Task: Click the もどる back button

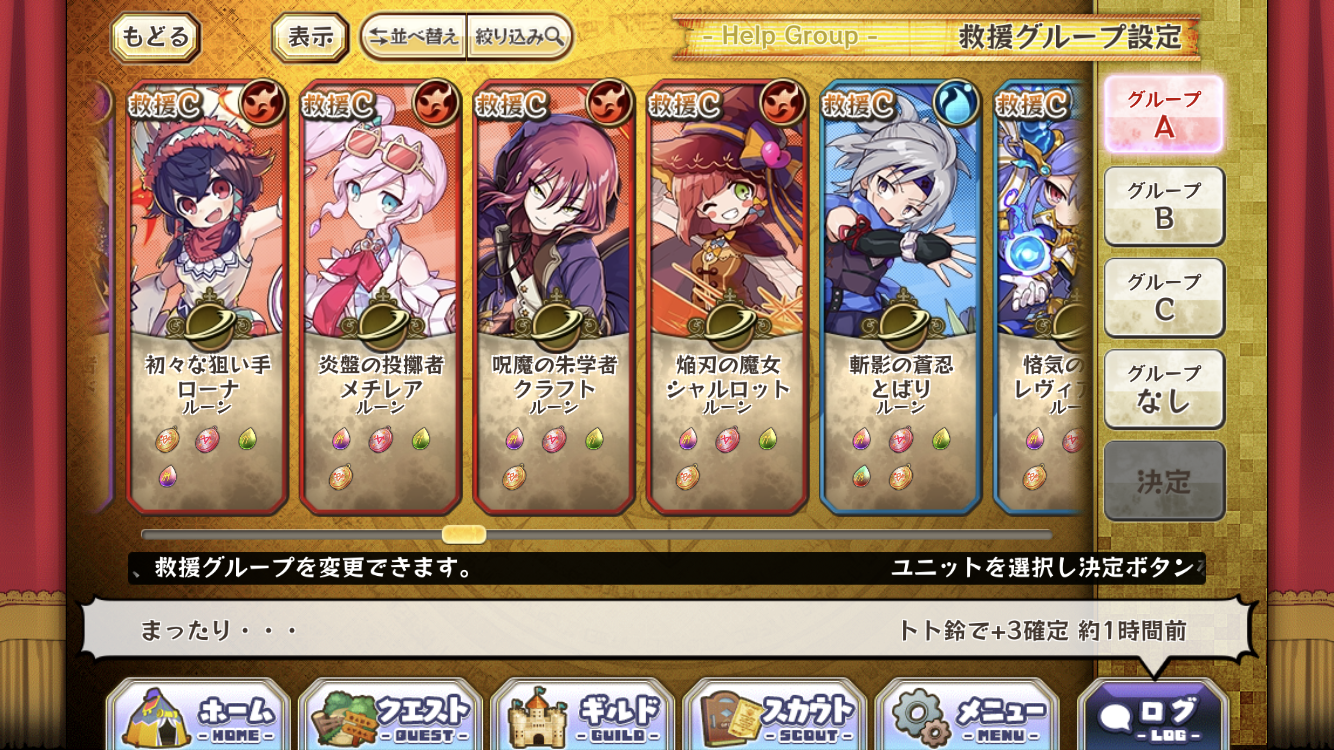Action: click(x=155, y=37)
